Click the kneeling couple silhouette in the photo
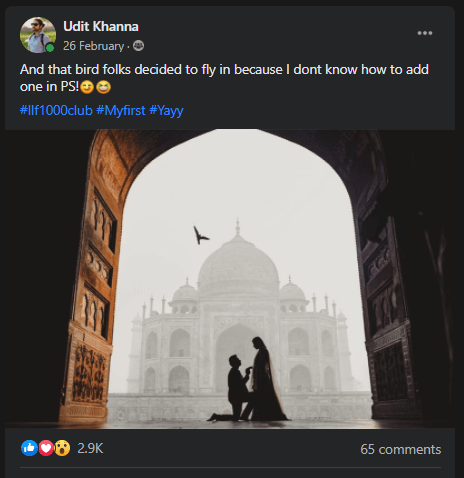 [x=249, y=379]
